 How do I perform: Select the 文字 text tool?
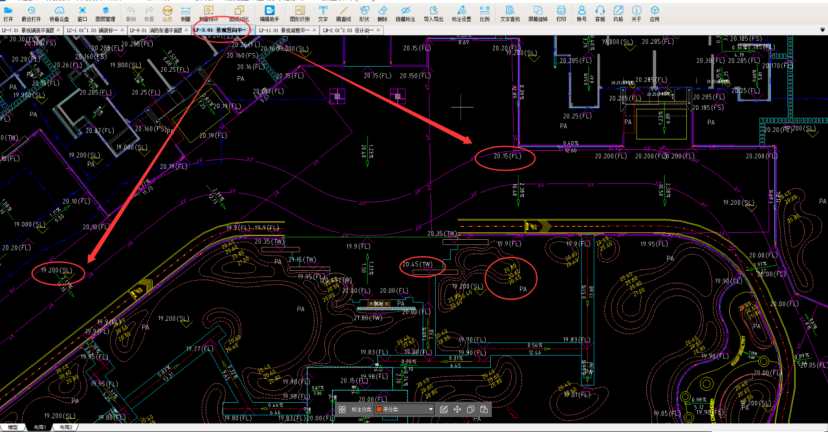coord(323,12)
